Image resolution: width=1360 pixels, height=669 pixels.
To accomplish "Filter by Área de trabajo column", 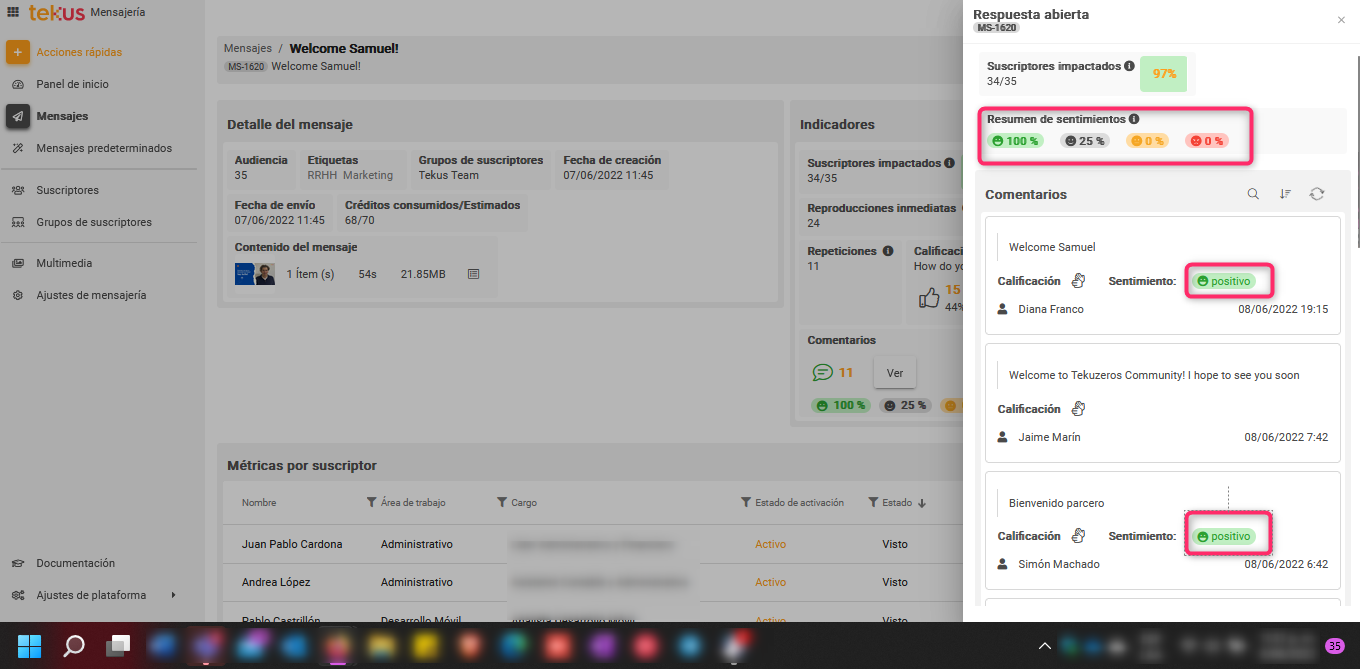I will point(372,503).
